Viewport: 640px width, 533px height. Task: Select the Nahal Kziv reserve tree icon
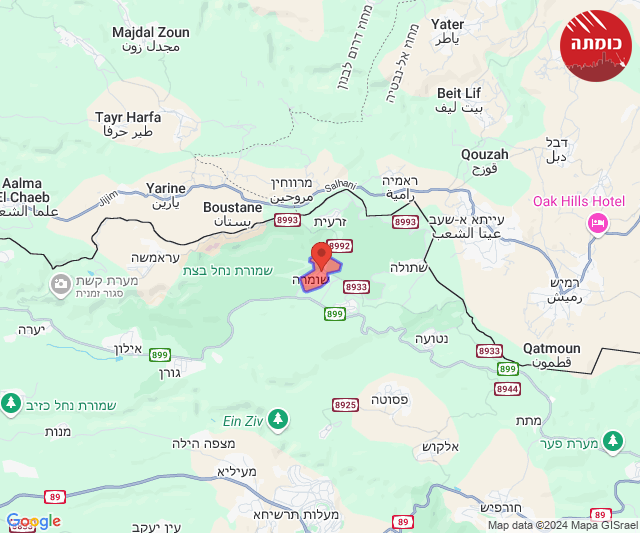click(x=11, y=404)
